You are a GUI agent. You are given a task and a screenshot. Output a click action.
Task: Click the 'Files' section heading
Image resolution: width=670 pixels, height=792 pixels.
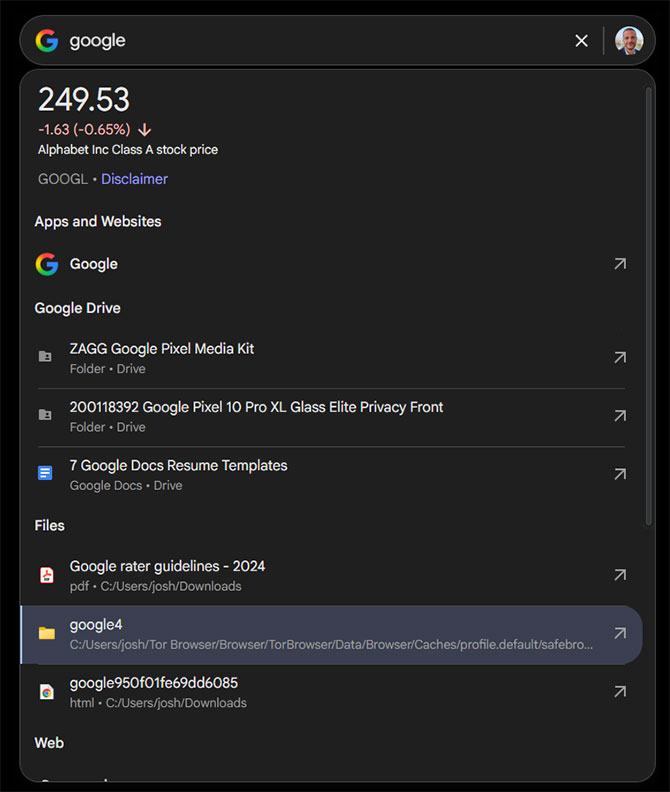click(x=50, y=525)
